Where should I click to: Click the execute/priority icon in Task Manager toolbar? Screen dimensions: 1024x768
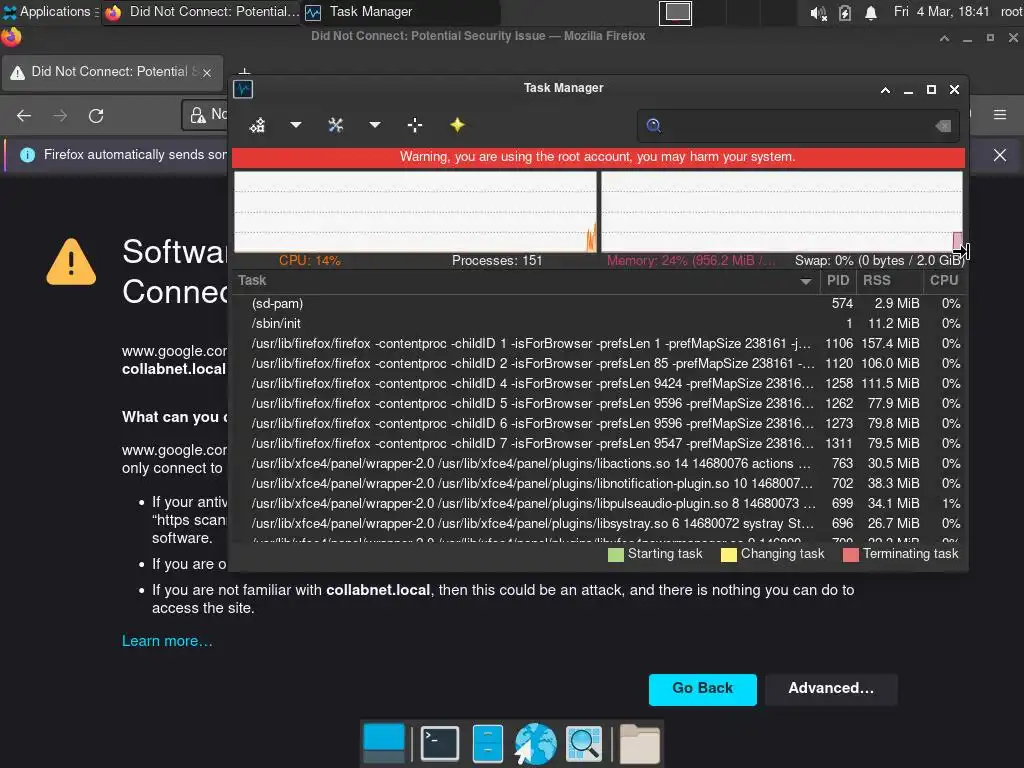click(x=257, y=125)
